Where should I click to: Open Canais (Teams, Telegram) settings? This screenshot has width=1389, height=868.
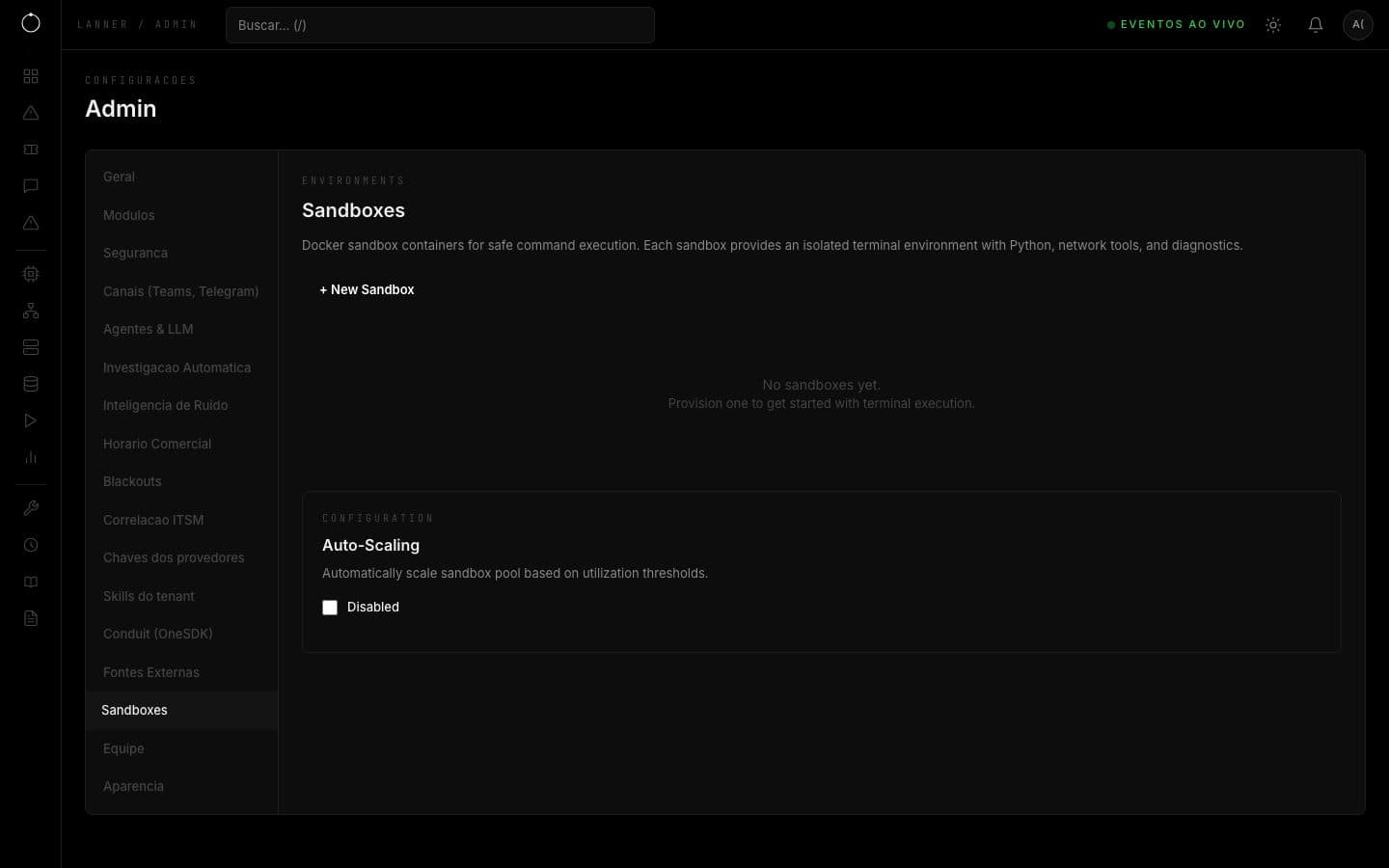[x=181, y=291]
